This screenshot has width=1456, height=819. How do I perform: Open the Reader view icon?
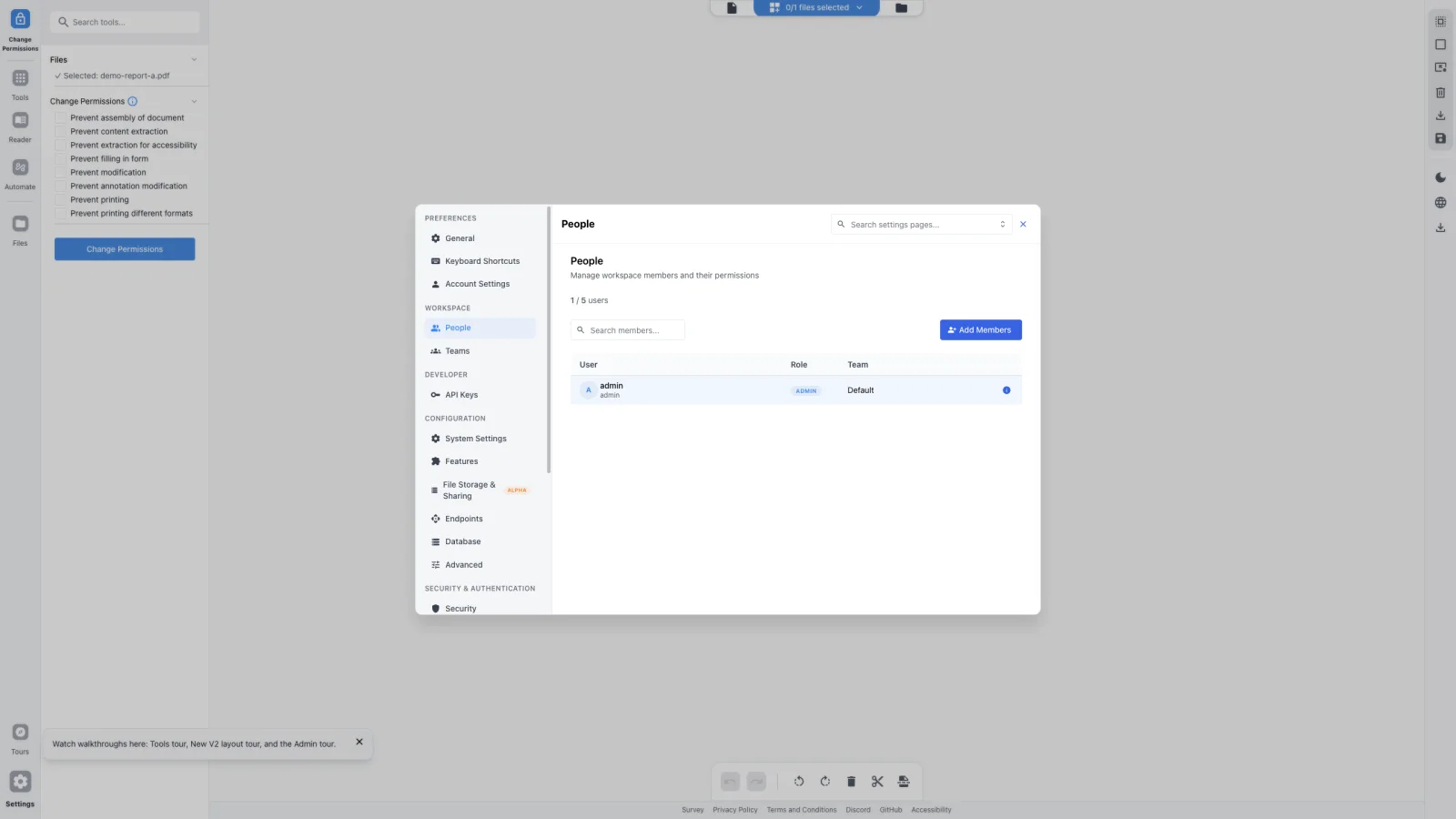pos(20,121)
